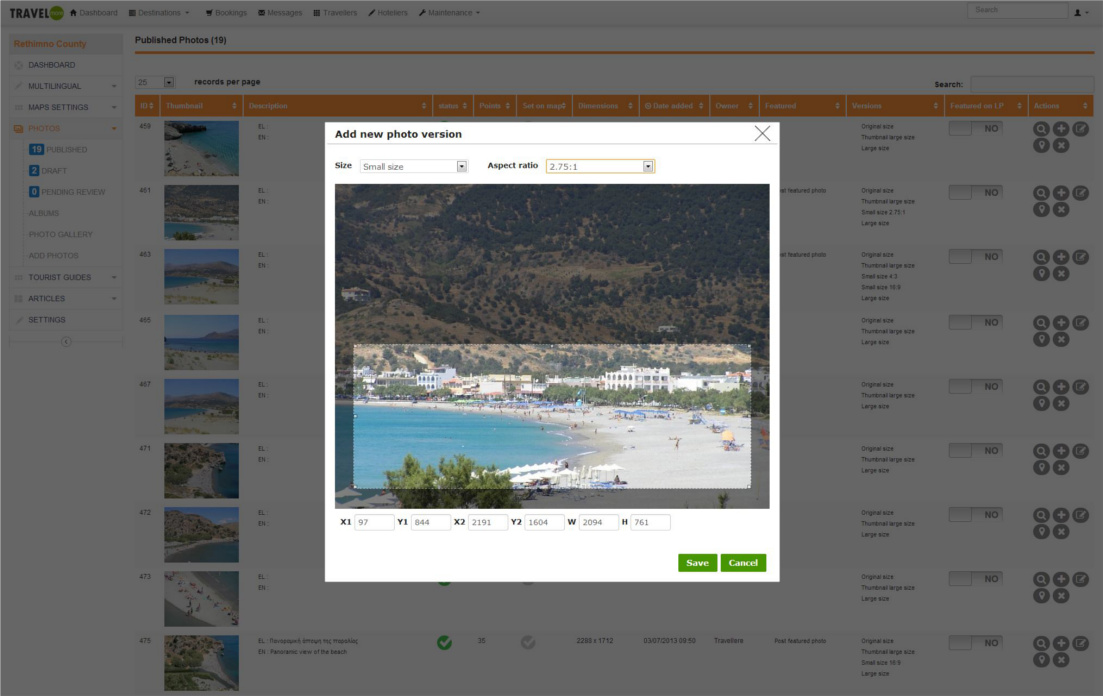This screenshot has height=696, width=1103.
Task: Open the Pending Review sidebar link
Action: [x=67, y=191]
